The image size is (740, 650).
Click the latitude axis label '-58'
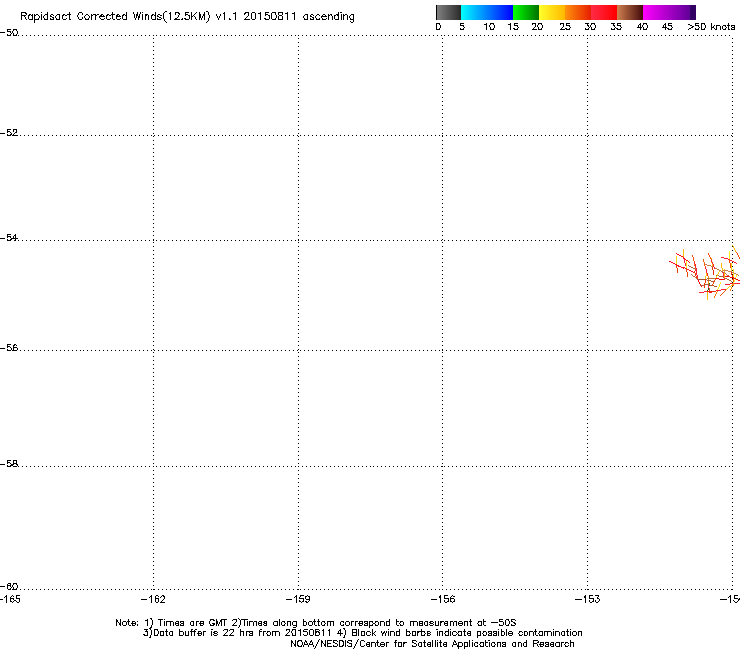click(9, 464)
